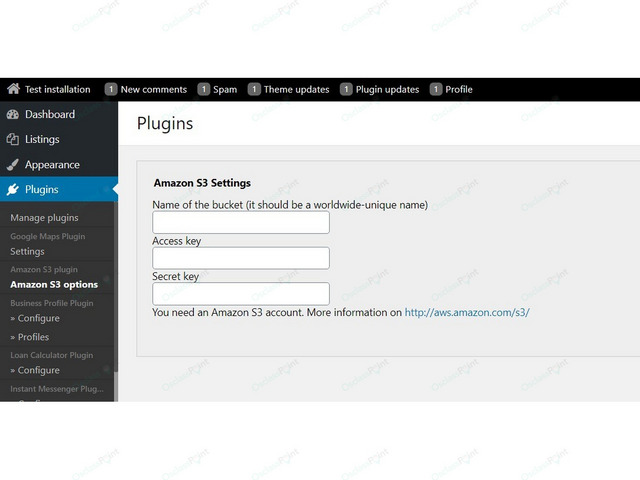Select Plugins in the sidebar

click(42, 189)
